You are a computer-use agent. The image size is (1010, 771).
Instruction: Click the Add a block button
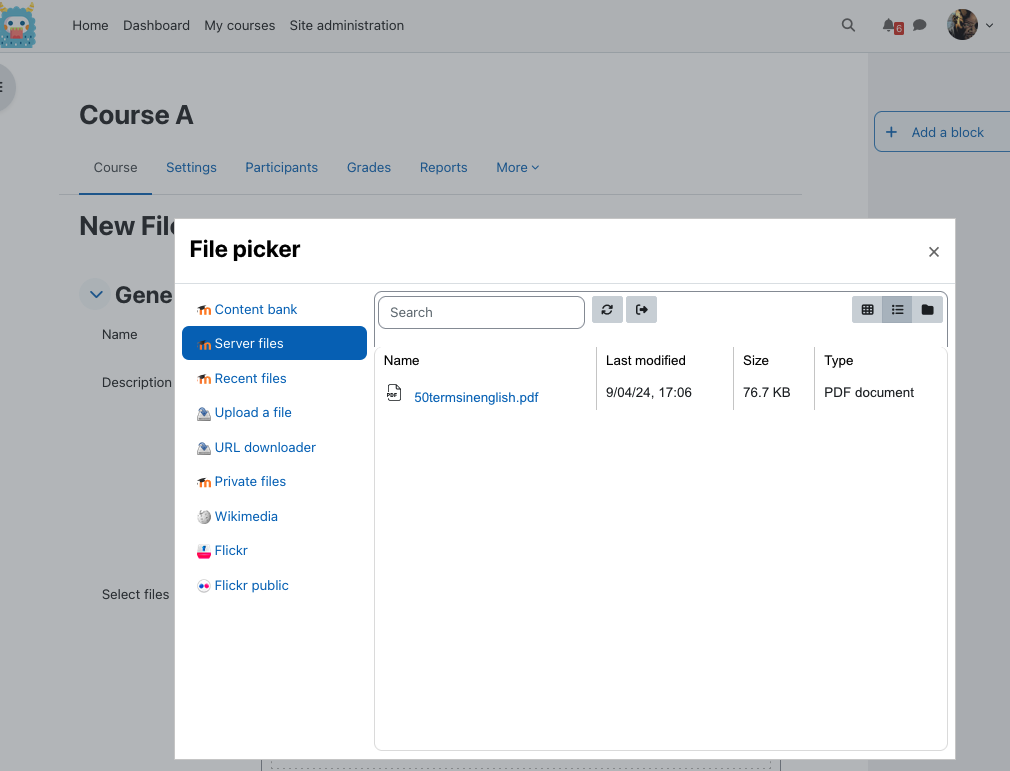coord(942,132)
